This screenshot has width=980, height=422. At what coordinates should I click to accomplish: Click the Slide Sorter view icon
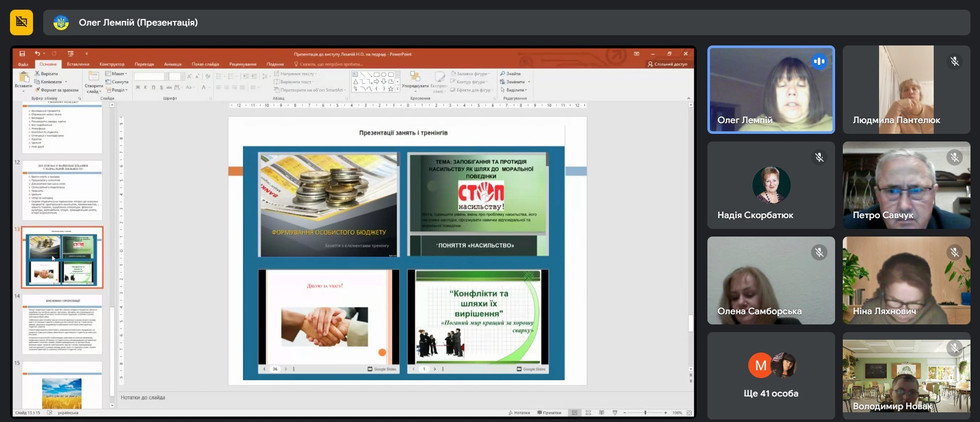coord(588,413)
